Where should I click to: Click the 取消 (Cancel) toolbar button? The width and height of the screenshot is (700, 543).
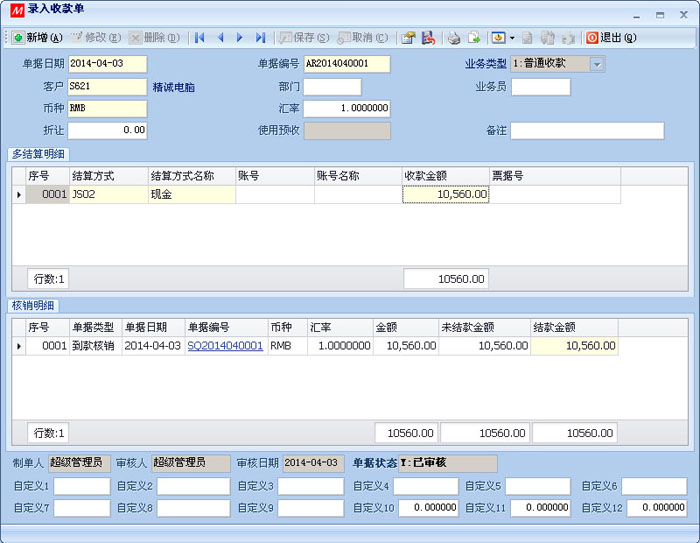[362, 38]
